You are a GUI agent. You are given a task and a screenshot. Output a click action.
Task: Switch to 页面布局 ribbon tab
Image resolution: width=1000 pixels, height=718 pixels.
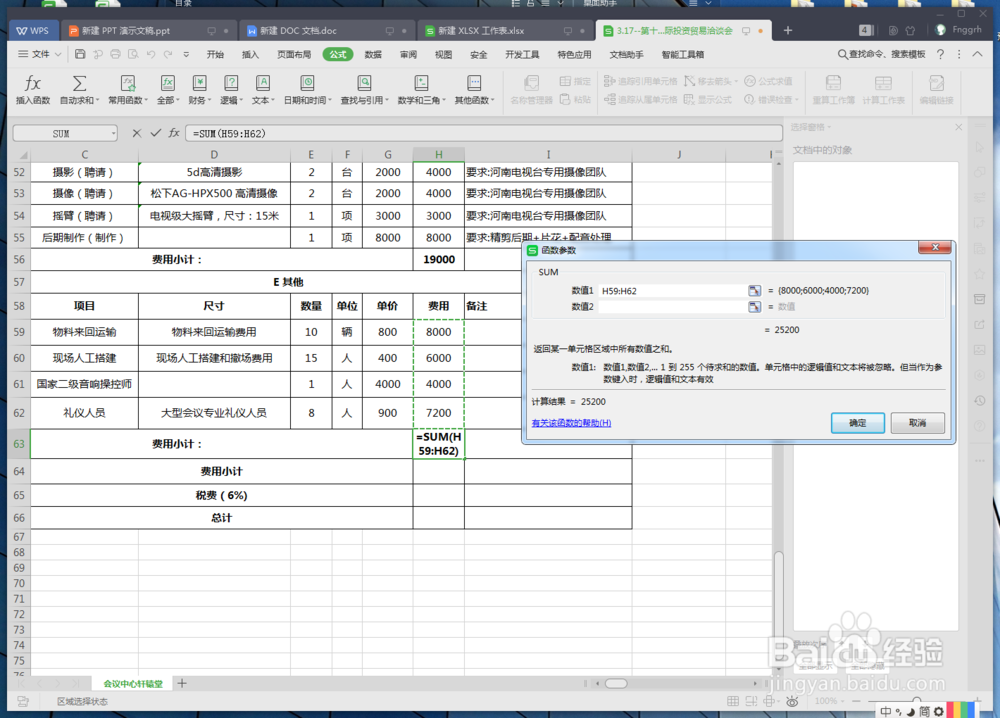pyautogui.click(x=293, y=55)
